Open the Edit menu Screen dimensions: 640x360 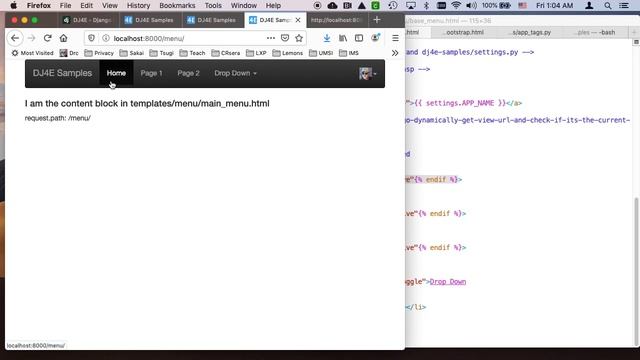(x=87, y=6)
